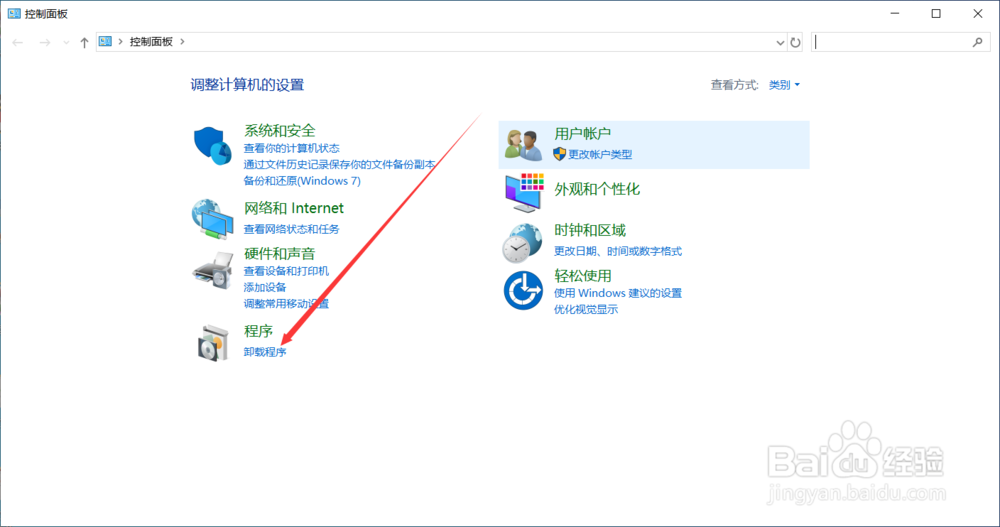Click the Programs disc box icon
1000x527 pixels.
click(x=212, y=343)
